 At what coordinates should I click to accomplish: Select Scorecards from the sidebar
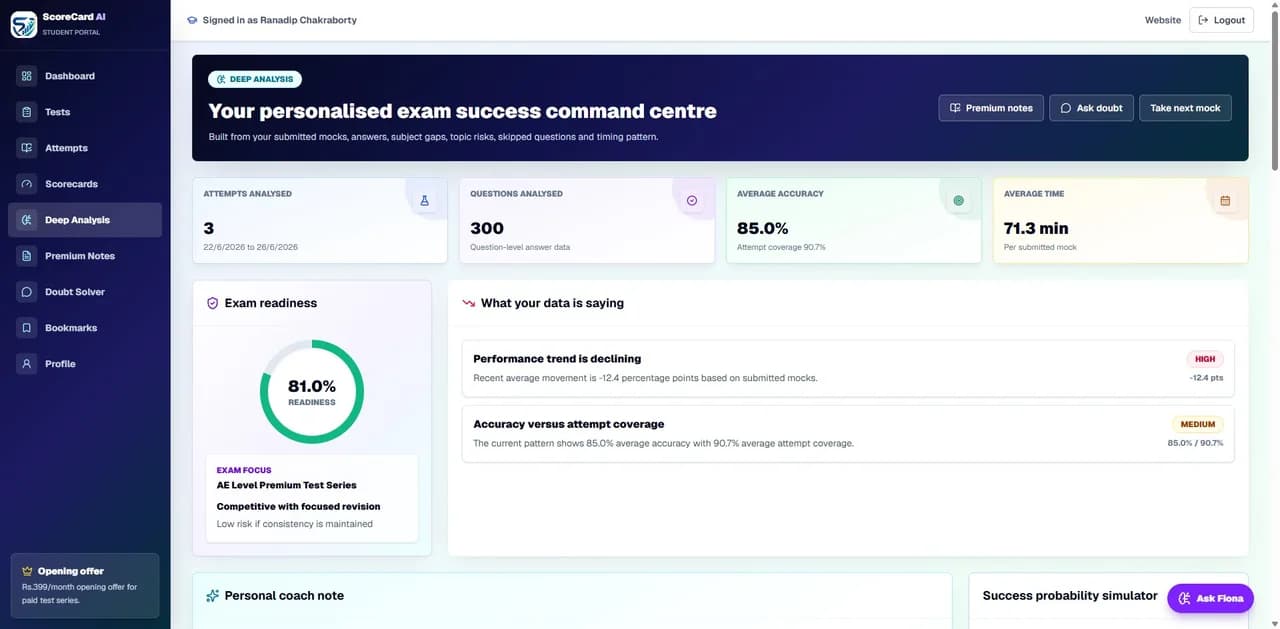(85, 184)
